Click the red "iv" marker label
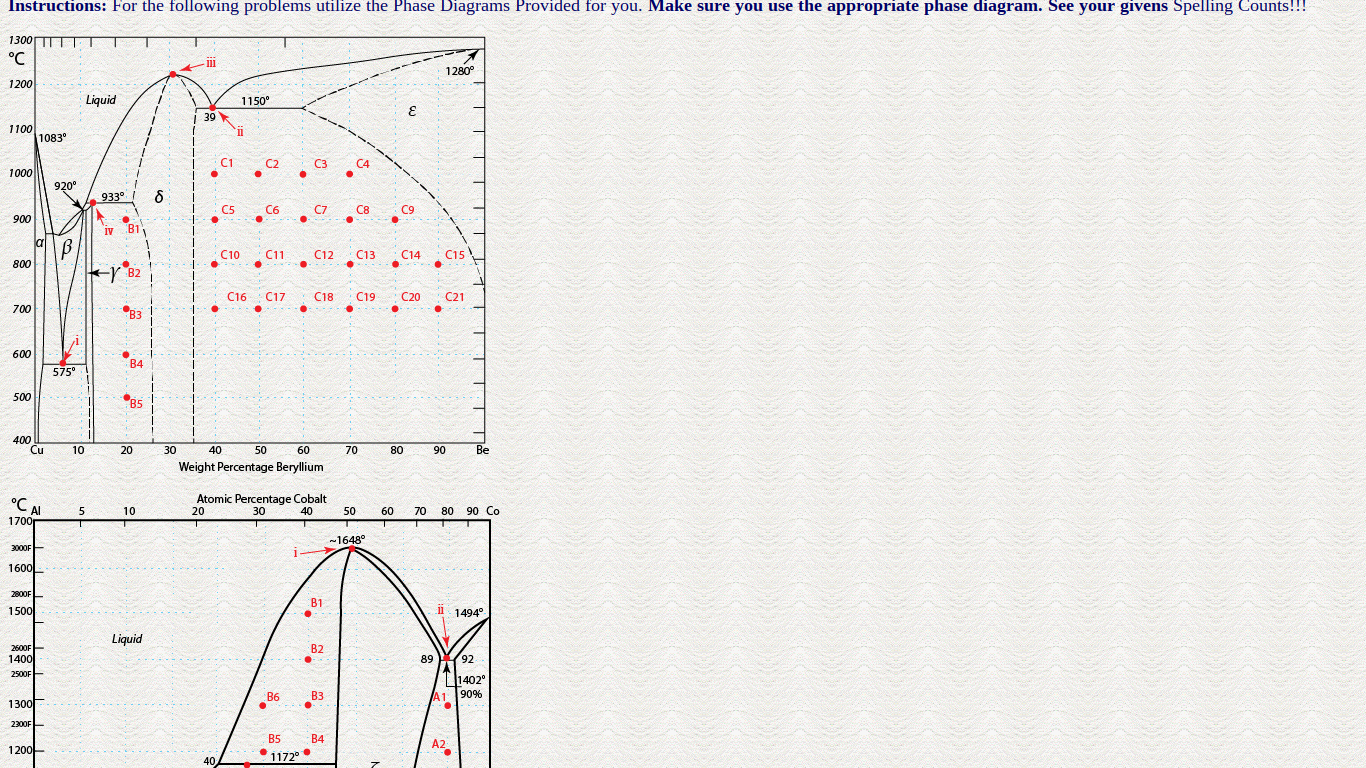This screenshot has height=768, width=1366. [109, 231]
